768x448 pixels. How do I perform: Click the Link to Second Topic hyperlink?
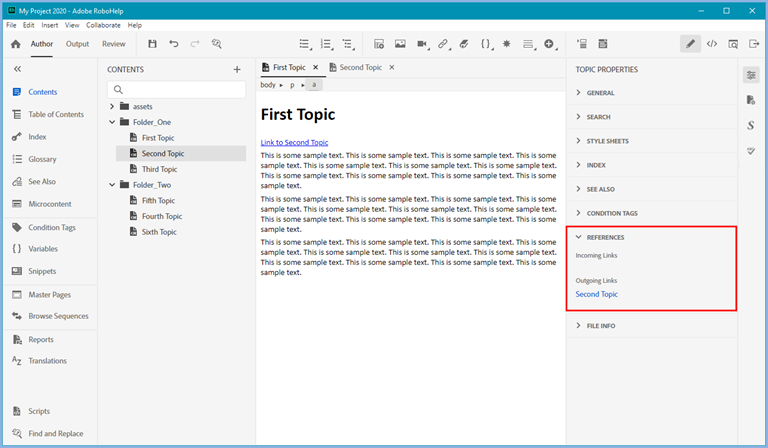[x=294, y=142]
